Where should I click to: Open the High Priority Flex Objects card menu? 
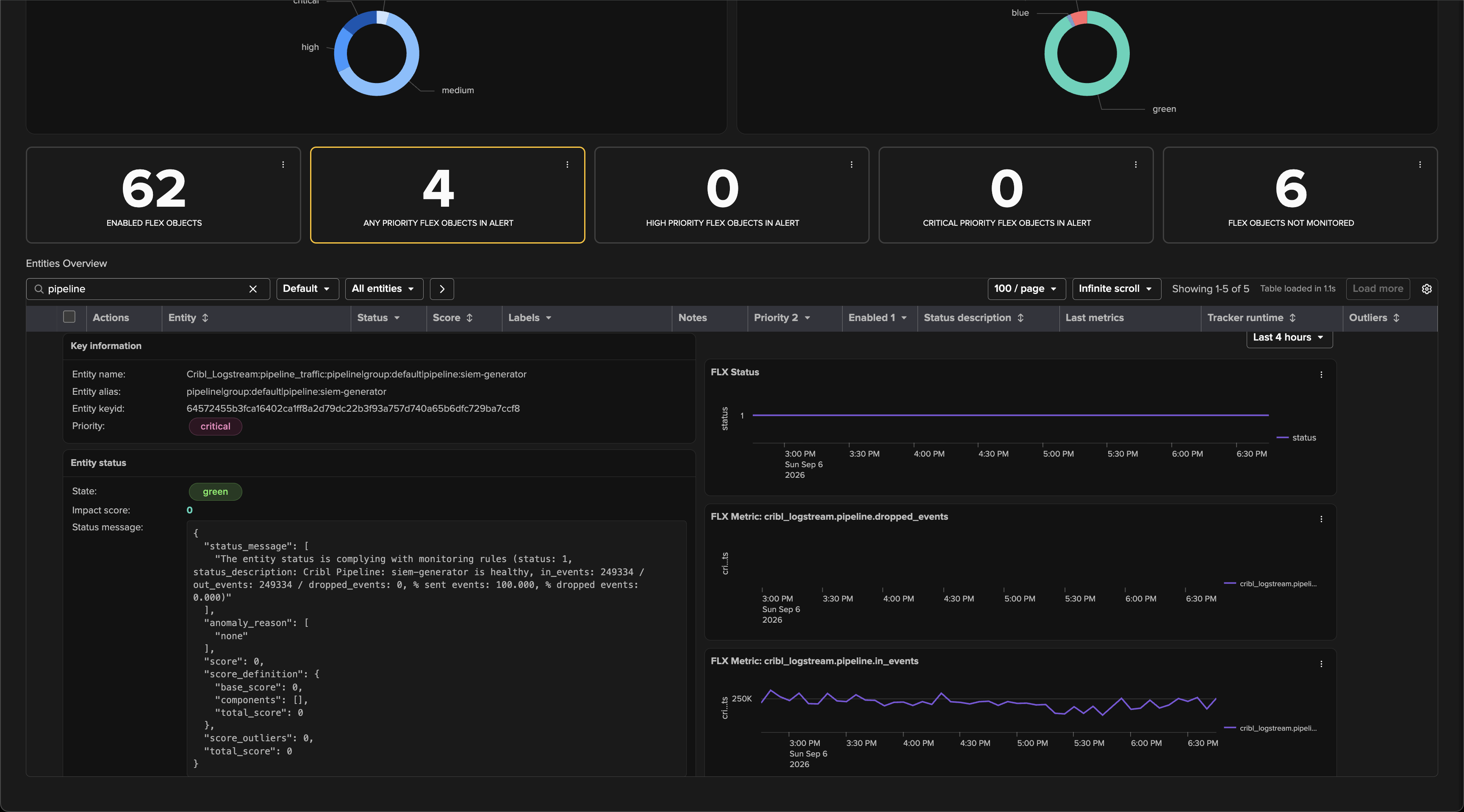[x=851, y=165]
